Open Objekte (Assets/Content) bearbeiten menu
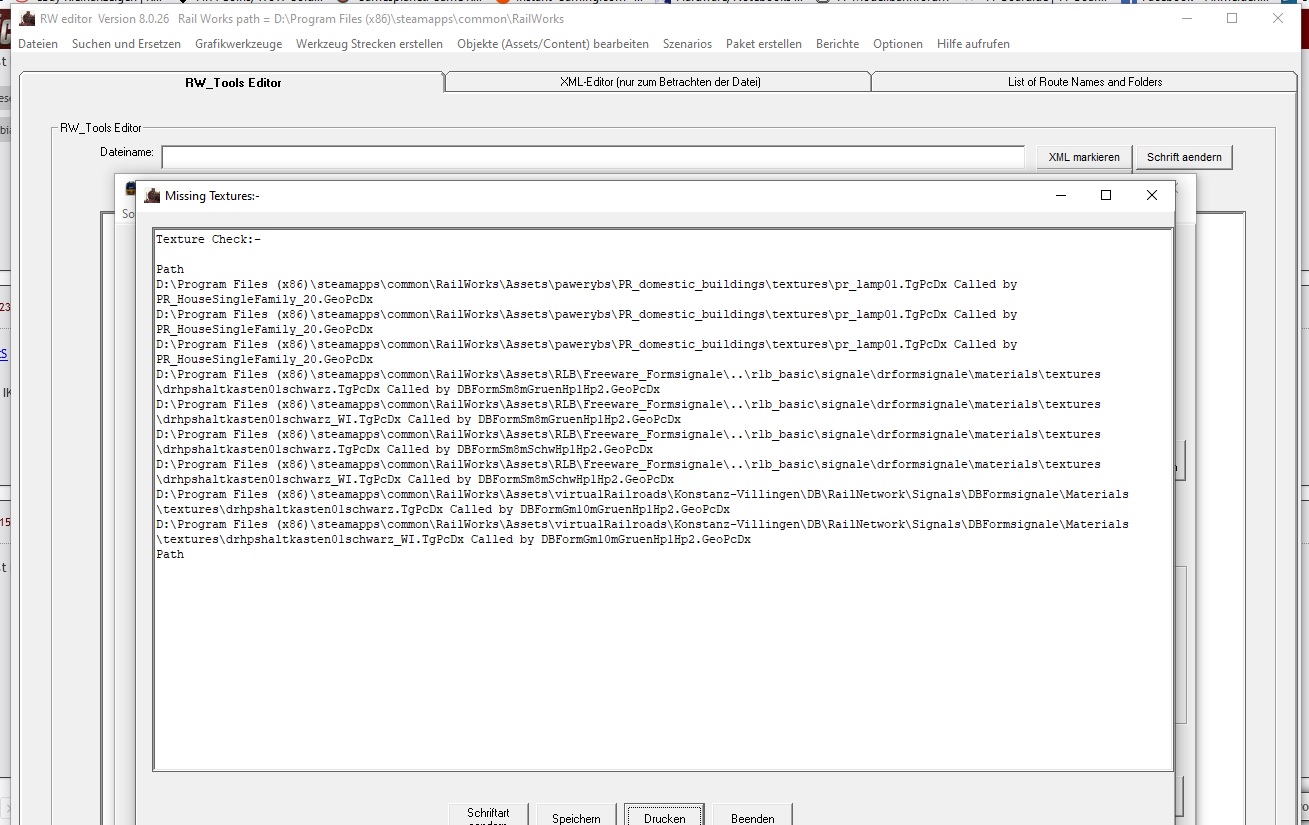 click(x=553, y=44)
